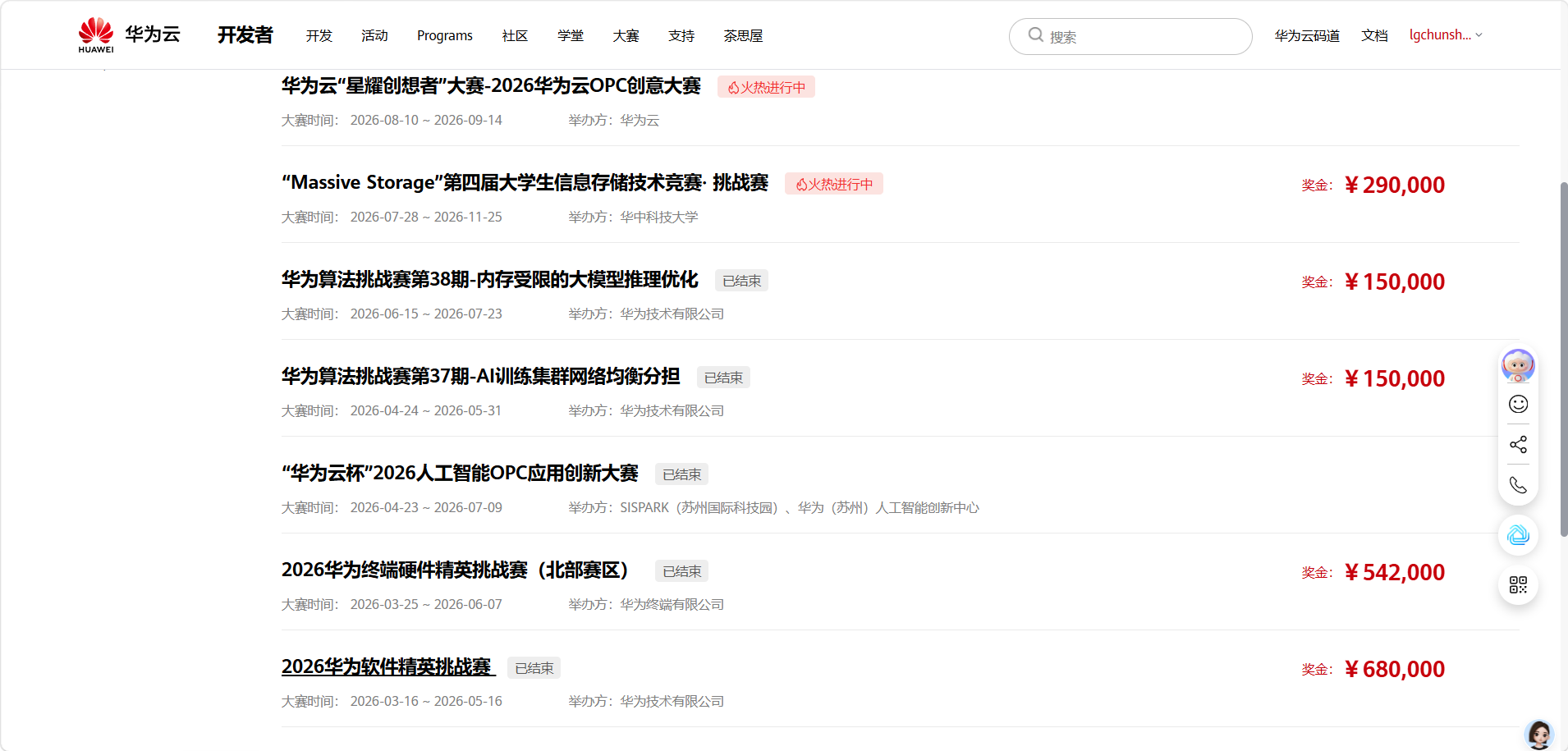This screenshot has width=1568, height=751.
Task: Click date range 2026-03-25 ~ 2026-06-07
Action: [x=426, y=604]
